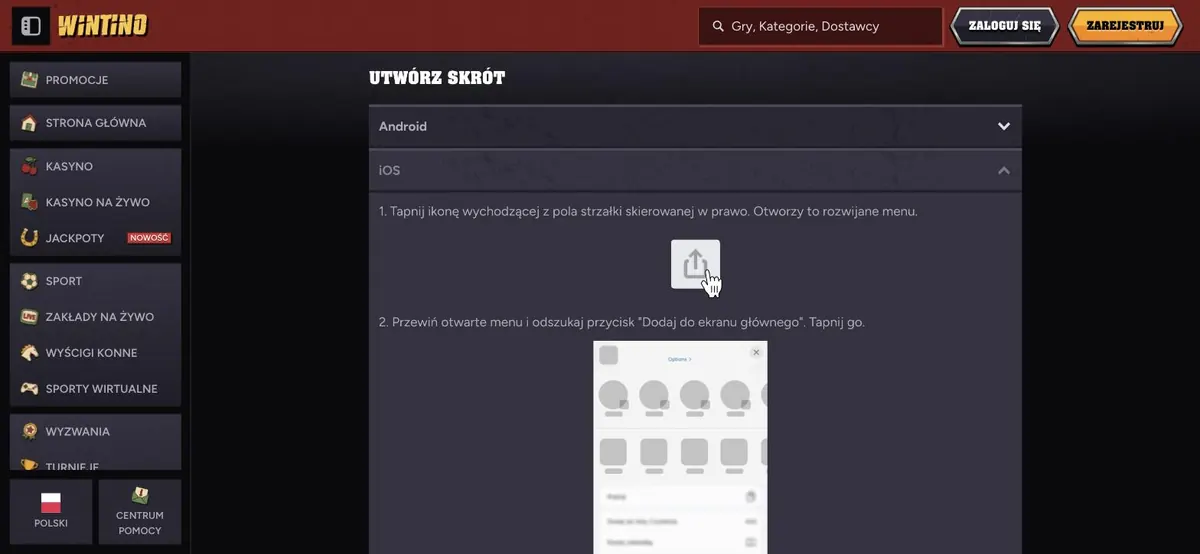Open the Polski language selector
The image size is (1200, 554).
[x=51, y=510]
